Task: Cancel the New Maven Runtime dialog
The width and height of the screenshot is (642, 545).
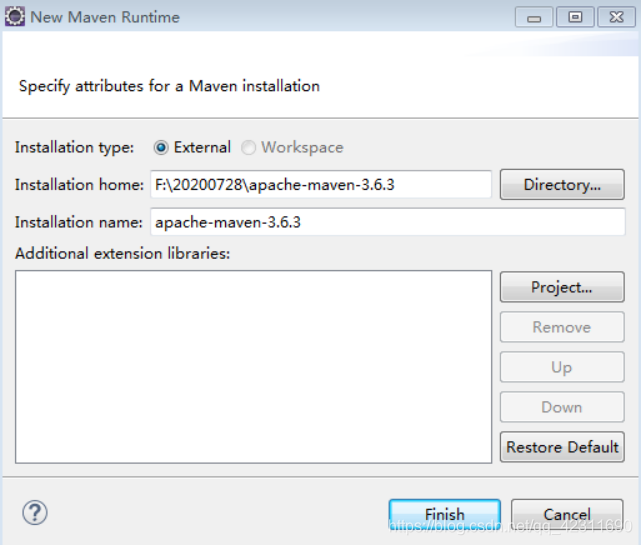Action: 567,514
